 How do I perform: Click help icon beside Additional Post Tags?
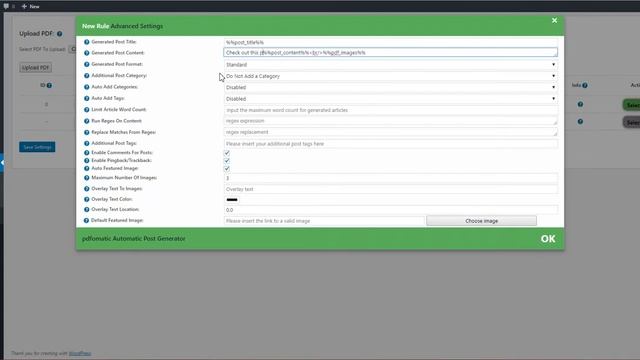click(x=87, y=144)
